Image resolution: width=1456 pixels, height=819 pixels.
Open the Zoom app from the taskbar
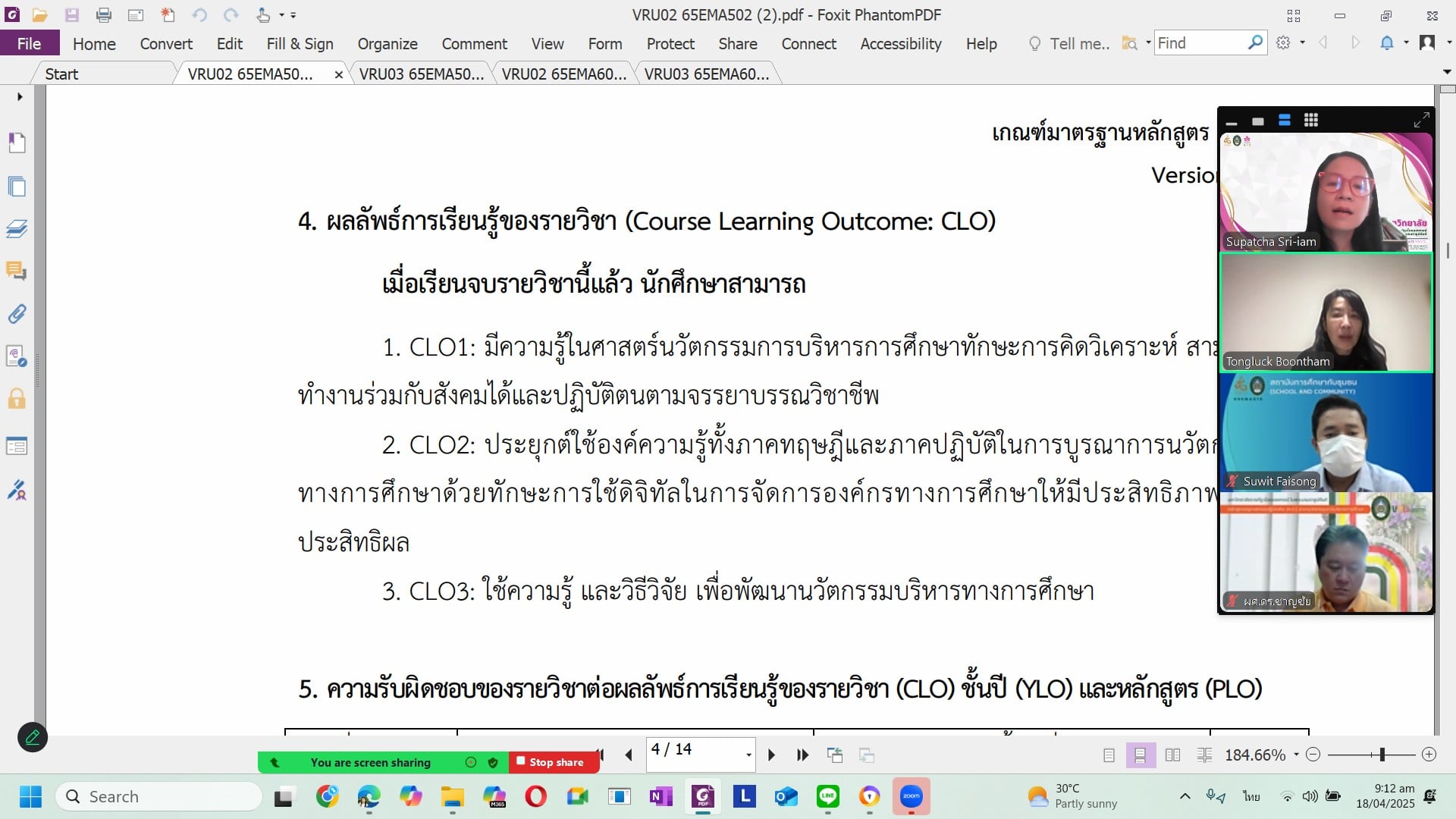tap(911, 797)
